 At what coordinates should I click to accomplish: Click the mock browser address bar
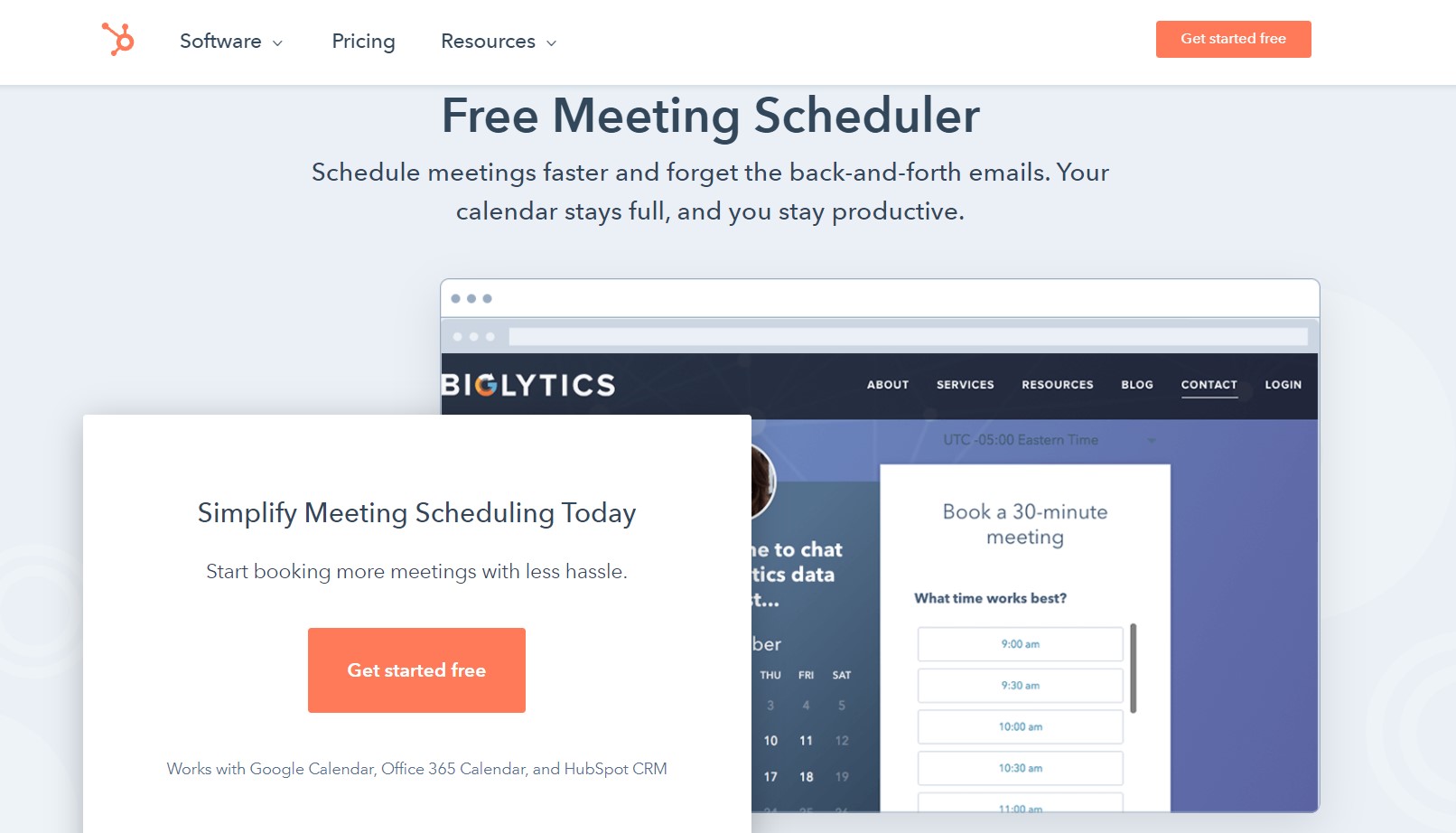point(909,337)
